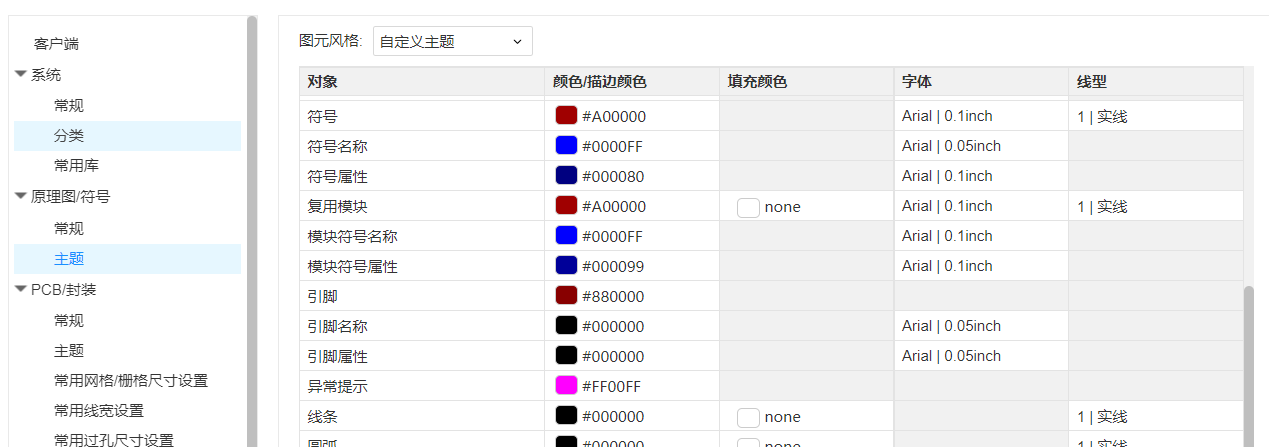1269x447 pixels.
Task: Click the 填充颜色 column header
Action: pyautogui.click(x=807, y=82)
